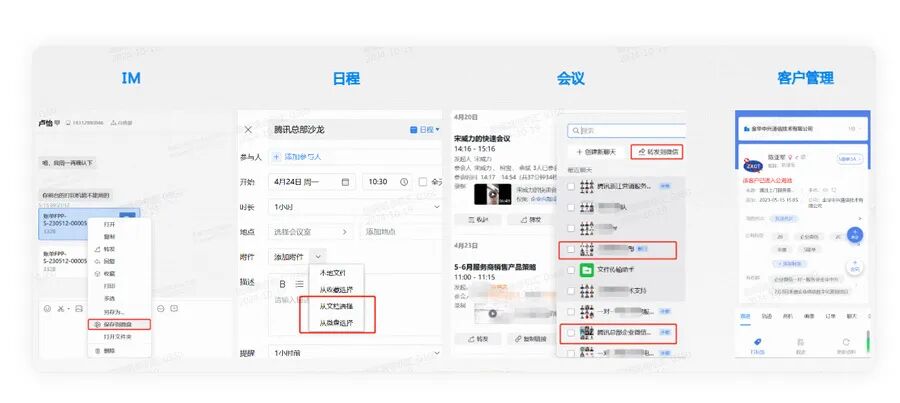Open the dropdown button right of 陈亚军's name
Image resolution: width=900 pixels, height=403 pixels.
coord(850,159)
